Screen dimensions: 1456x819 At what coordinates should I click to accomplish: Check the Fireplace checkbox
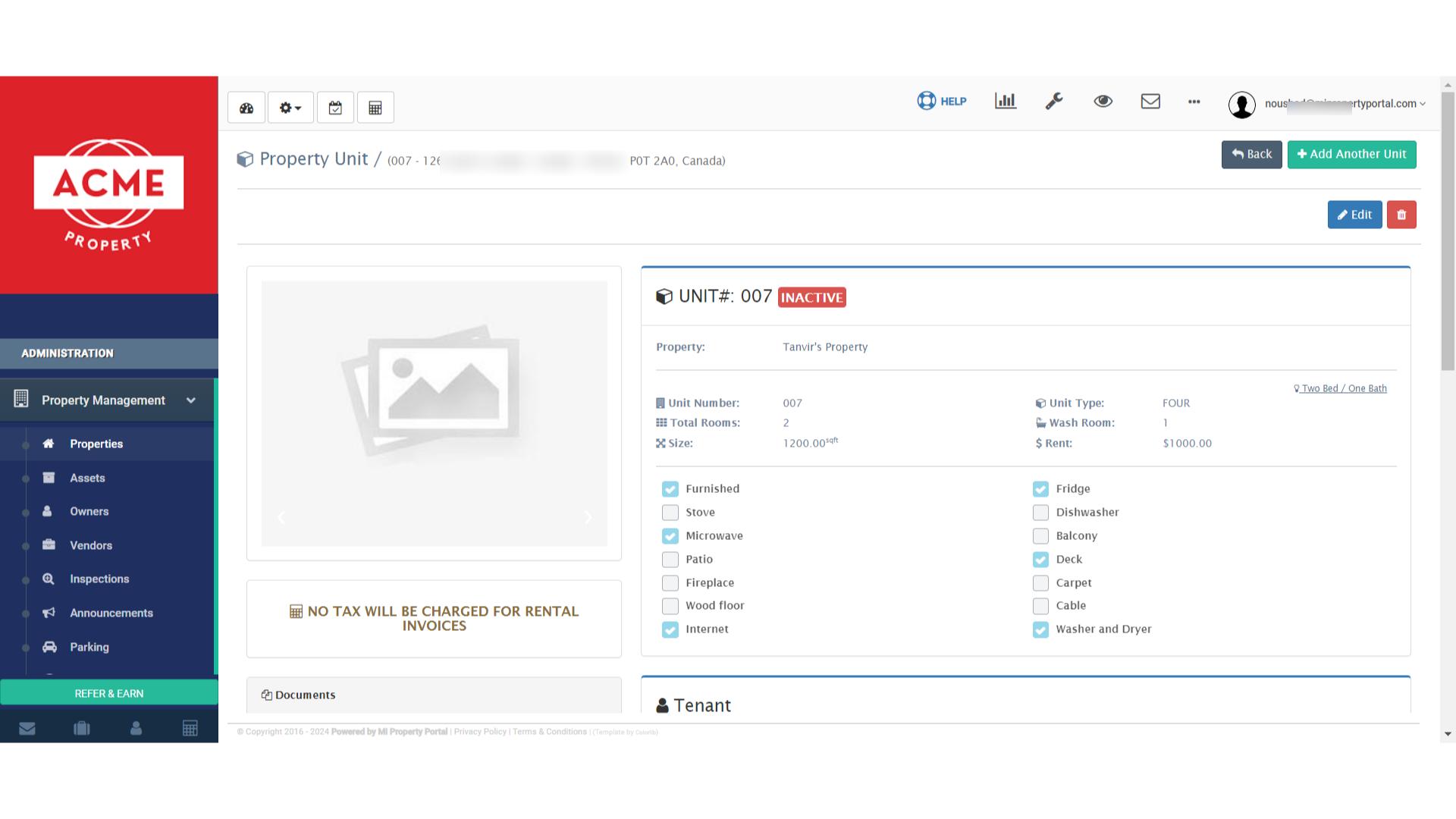pyautogui.click(x=670, y=583)
